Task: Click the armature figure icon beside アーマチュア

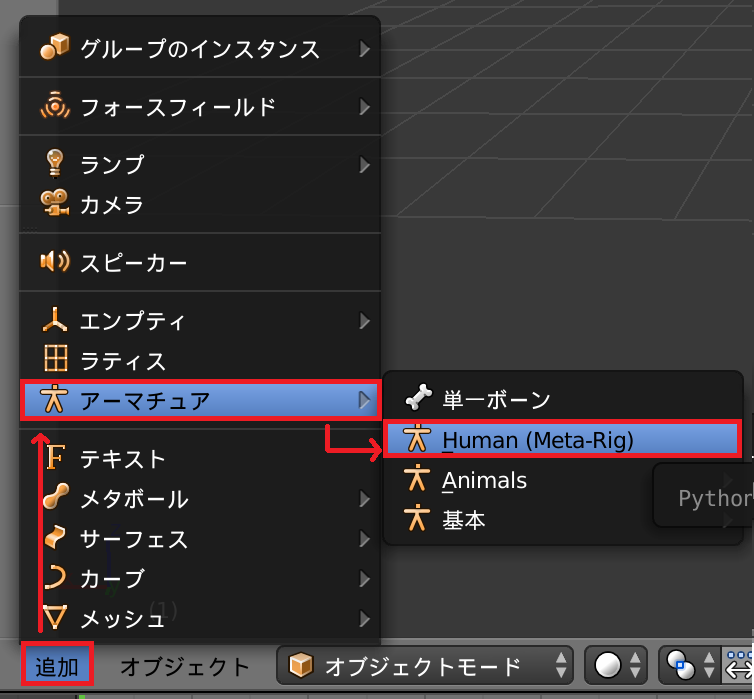Action: (54, 399)
